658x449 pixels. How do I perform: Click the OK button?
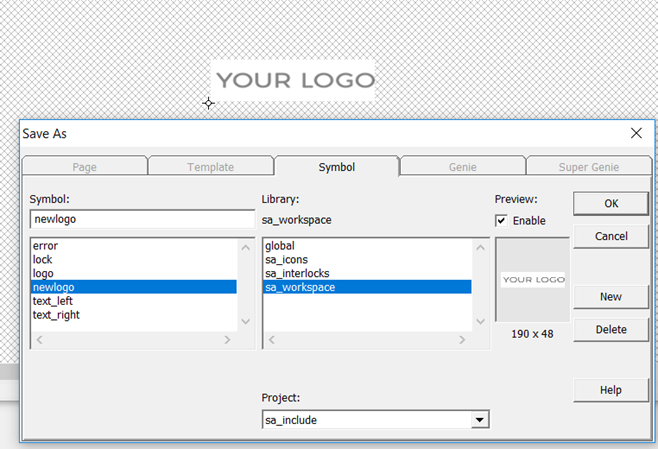coord(610,204)
